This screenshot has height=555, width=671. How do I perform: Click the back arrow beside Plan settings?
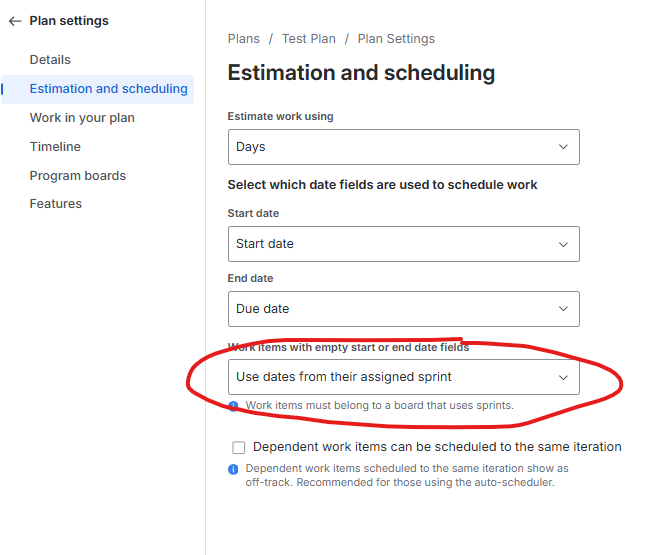(15, 21)
